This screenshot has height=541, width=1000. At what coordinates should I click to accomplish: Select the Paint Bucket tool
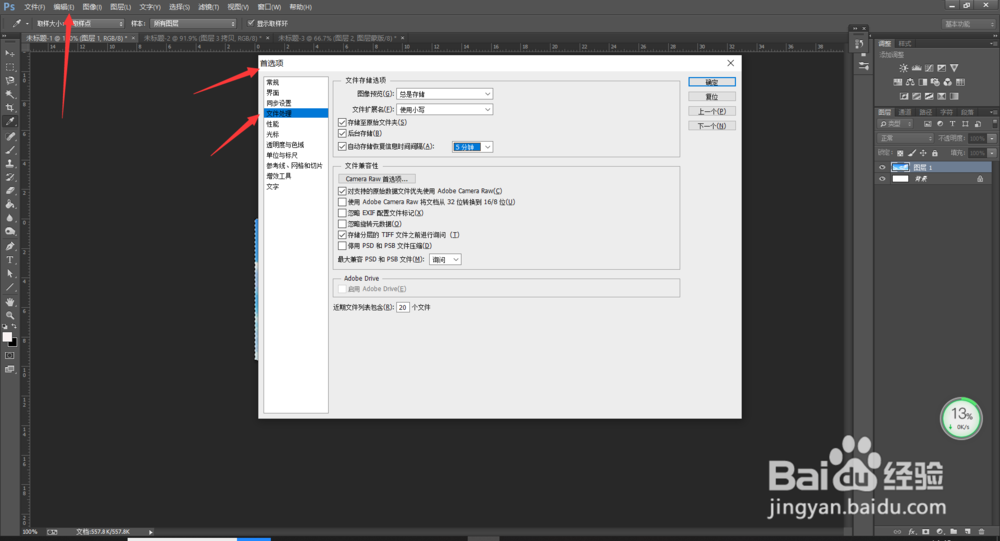(10, 204)
